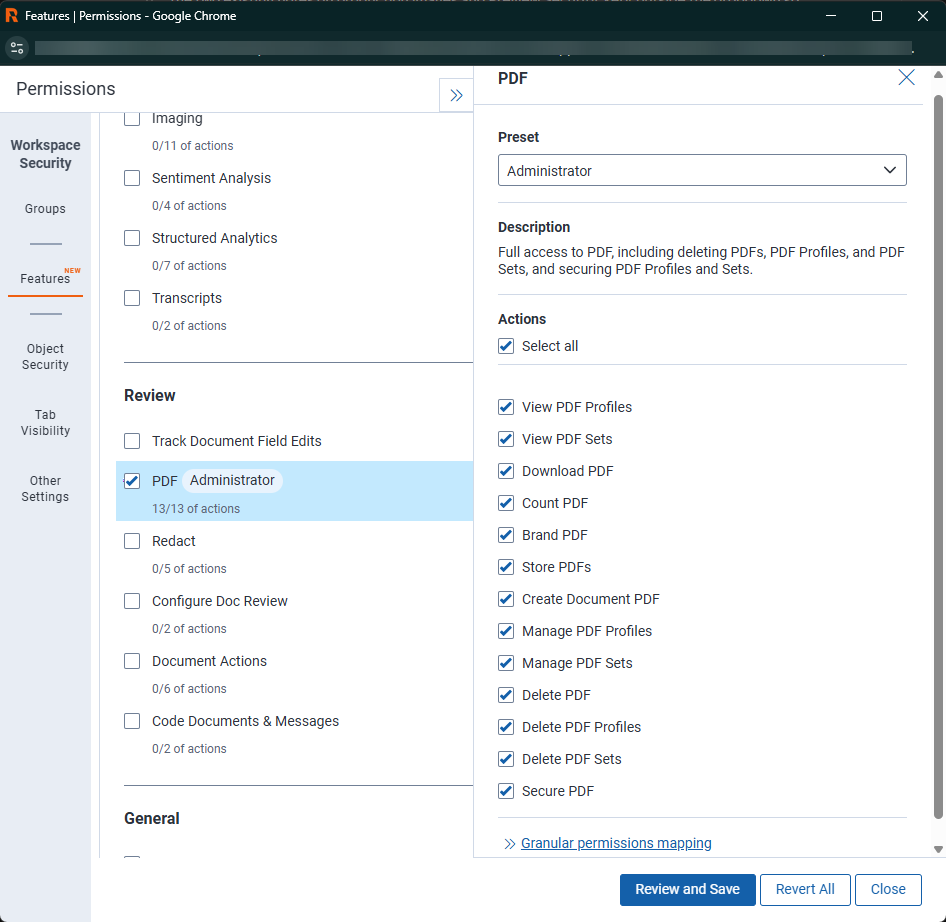Viewport: 946px width, 922px height.
Task: Uncheck View PDF Profiles
Action: (506, 407)
